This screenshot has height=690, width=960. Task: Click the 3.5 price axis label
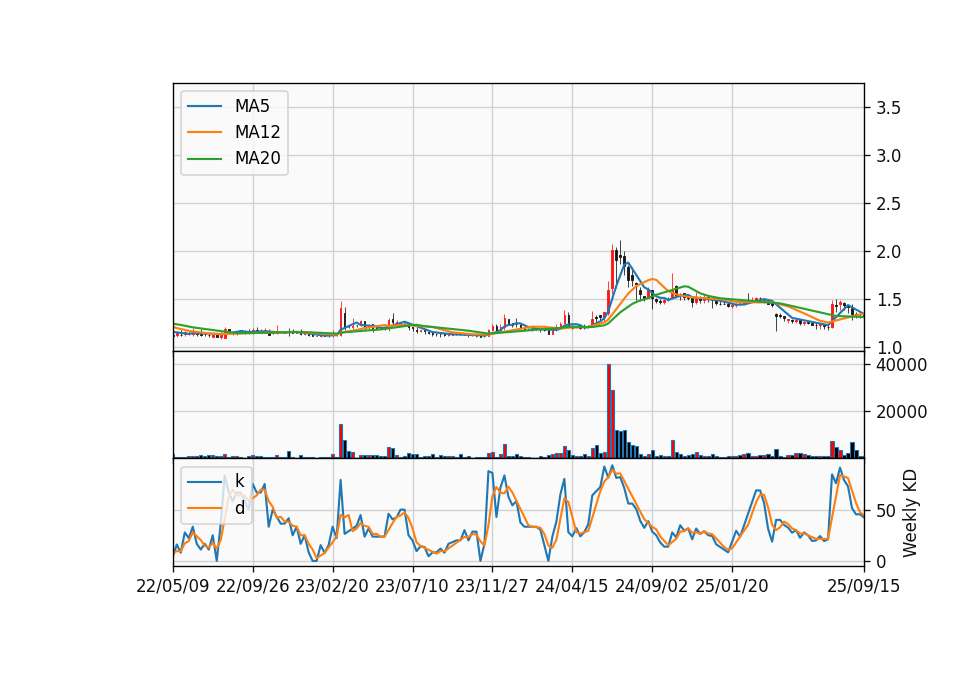tap(888, 108)
